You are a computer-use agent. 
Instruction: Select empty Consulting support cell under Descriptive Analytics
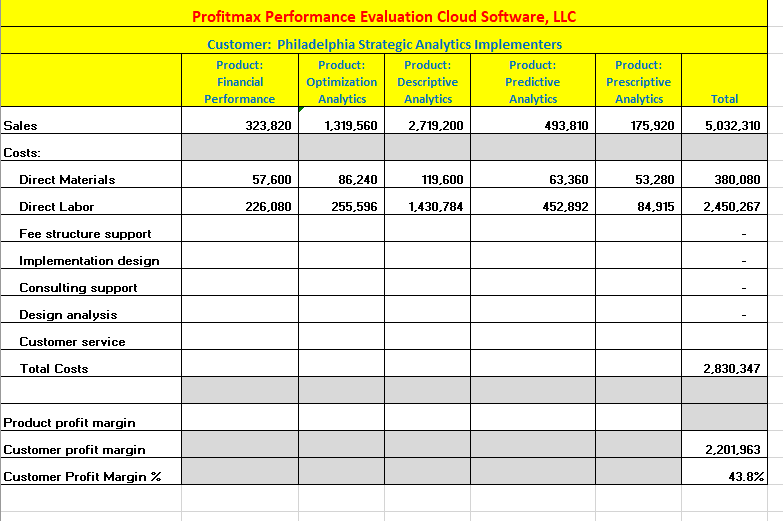coord(427,282)
